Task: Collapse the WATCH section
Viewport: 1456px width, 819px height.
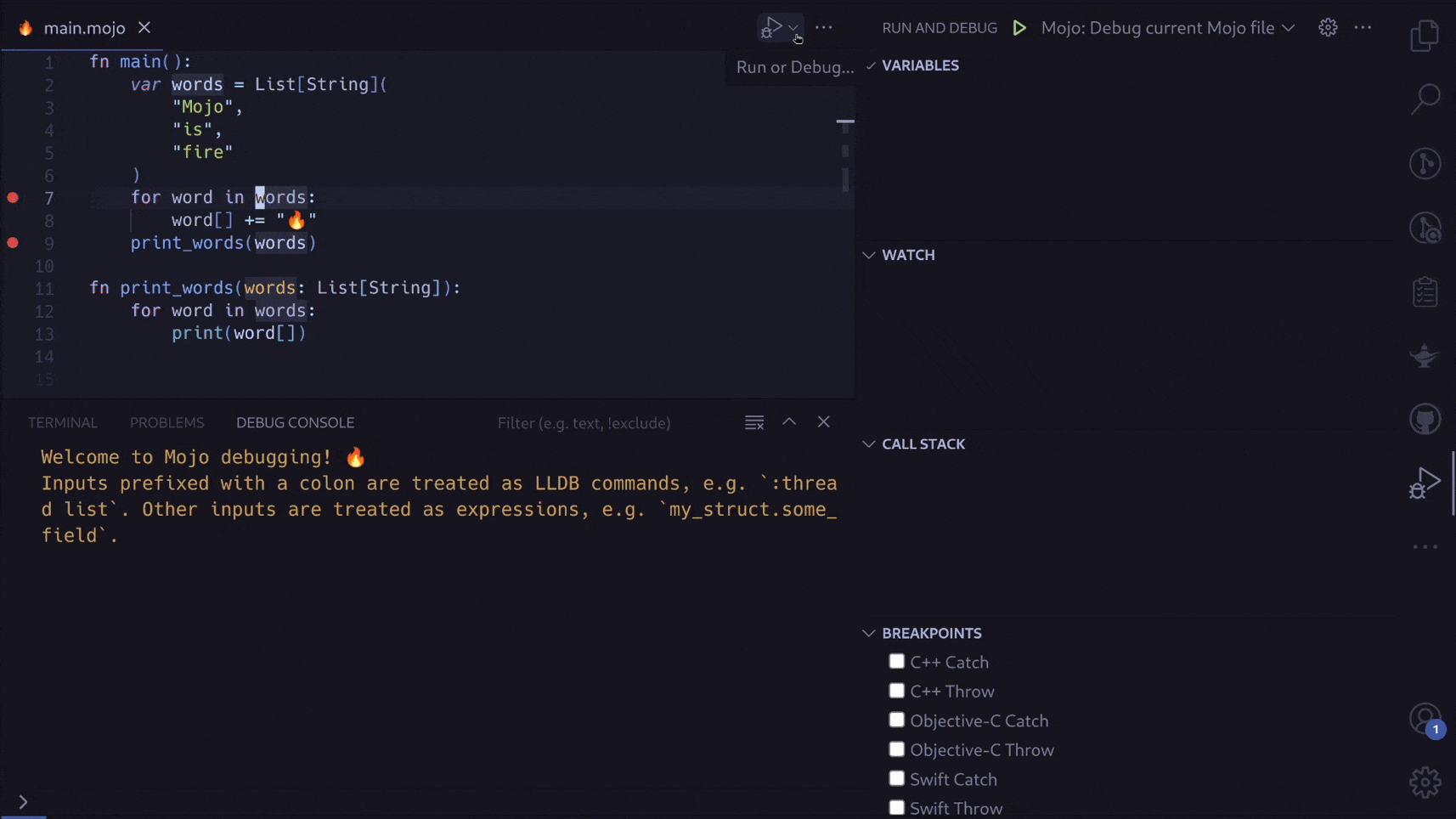Action: (x=869, y=254)
